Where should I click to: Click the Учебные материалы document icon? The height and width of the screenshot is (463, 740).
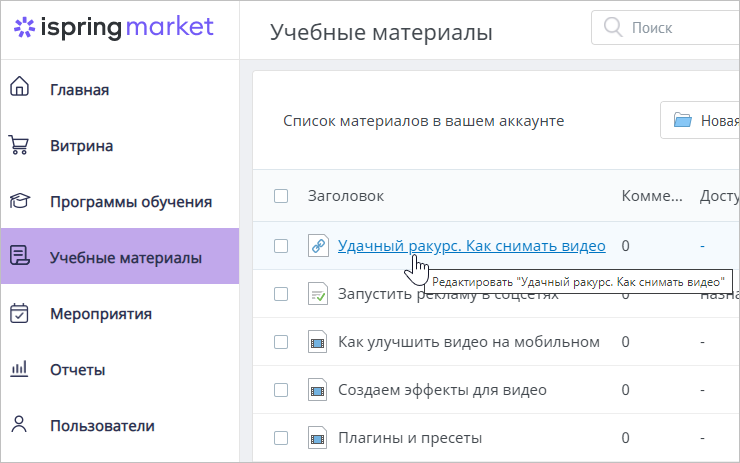click(x=19, y=255)
